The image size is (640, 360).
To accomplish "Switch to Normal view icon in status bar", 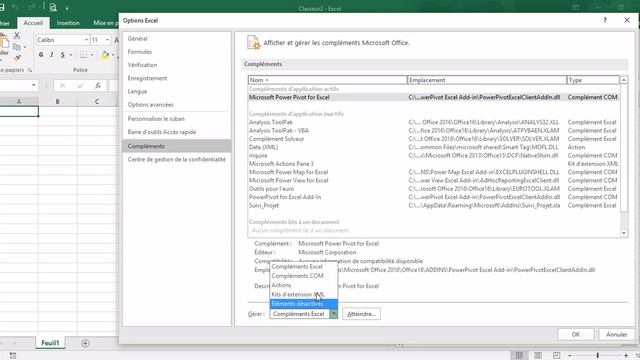I will pyautogui.click(x=519, y=356).
